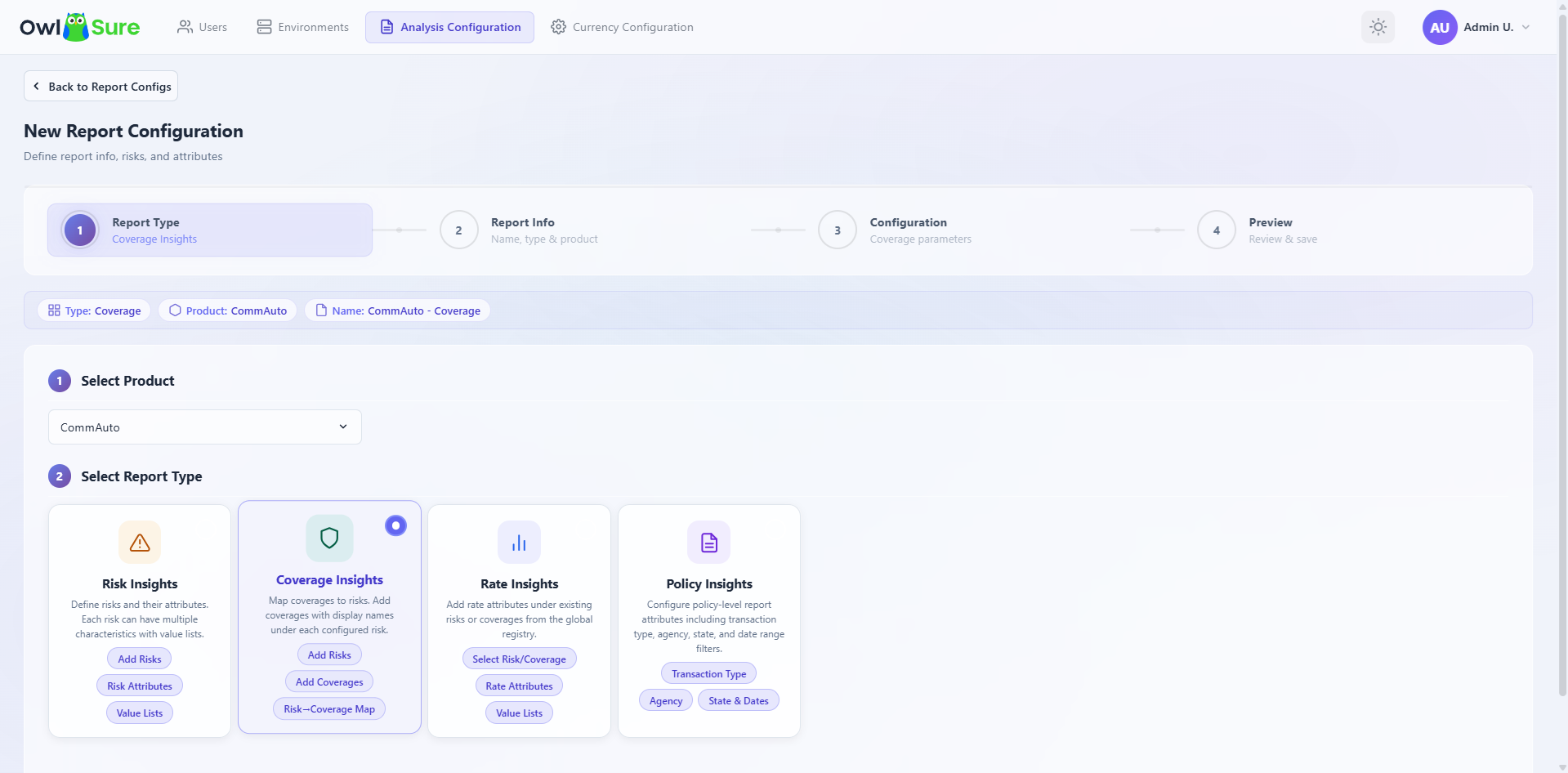
Task: Click the Currency Configuration gear icon
Action: (x=558, y=27)
